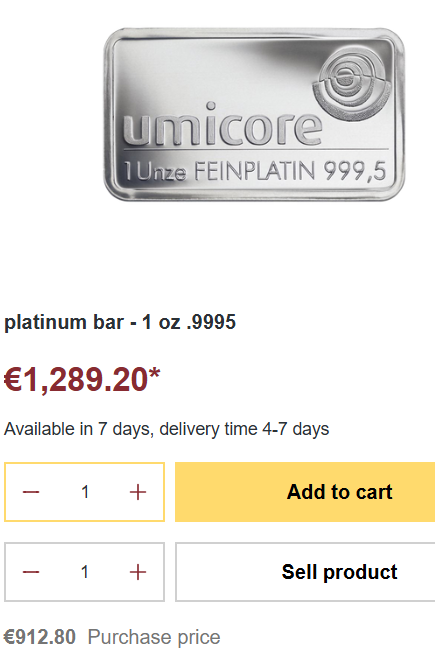Select the €912.80 buyback amount
The width and height of the screenshot is (435, 656).
(x=40, y=637)
